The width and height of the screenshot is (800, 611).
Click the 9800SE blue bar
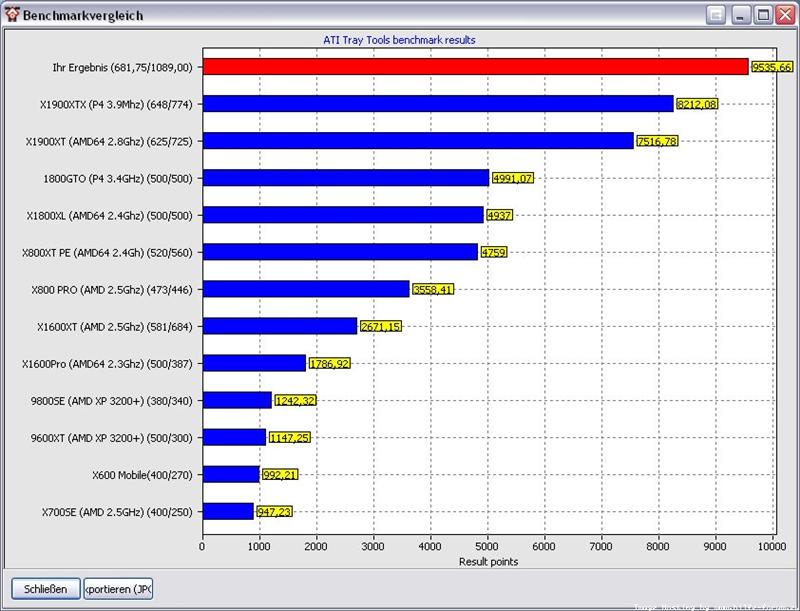(237, 400)
